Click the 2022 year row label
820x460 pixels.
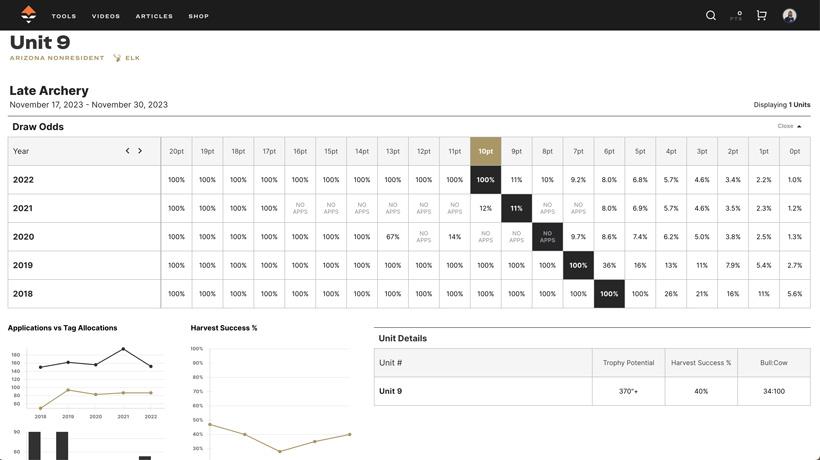point(23,180)
